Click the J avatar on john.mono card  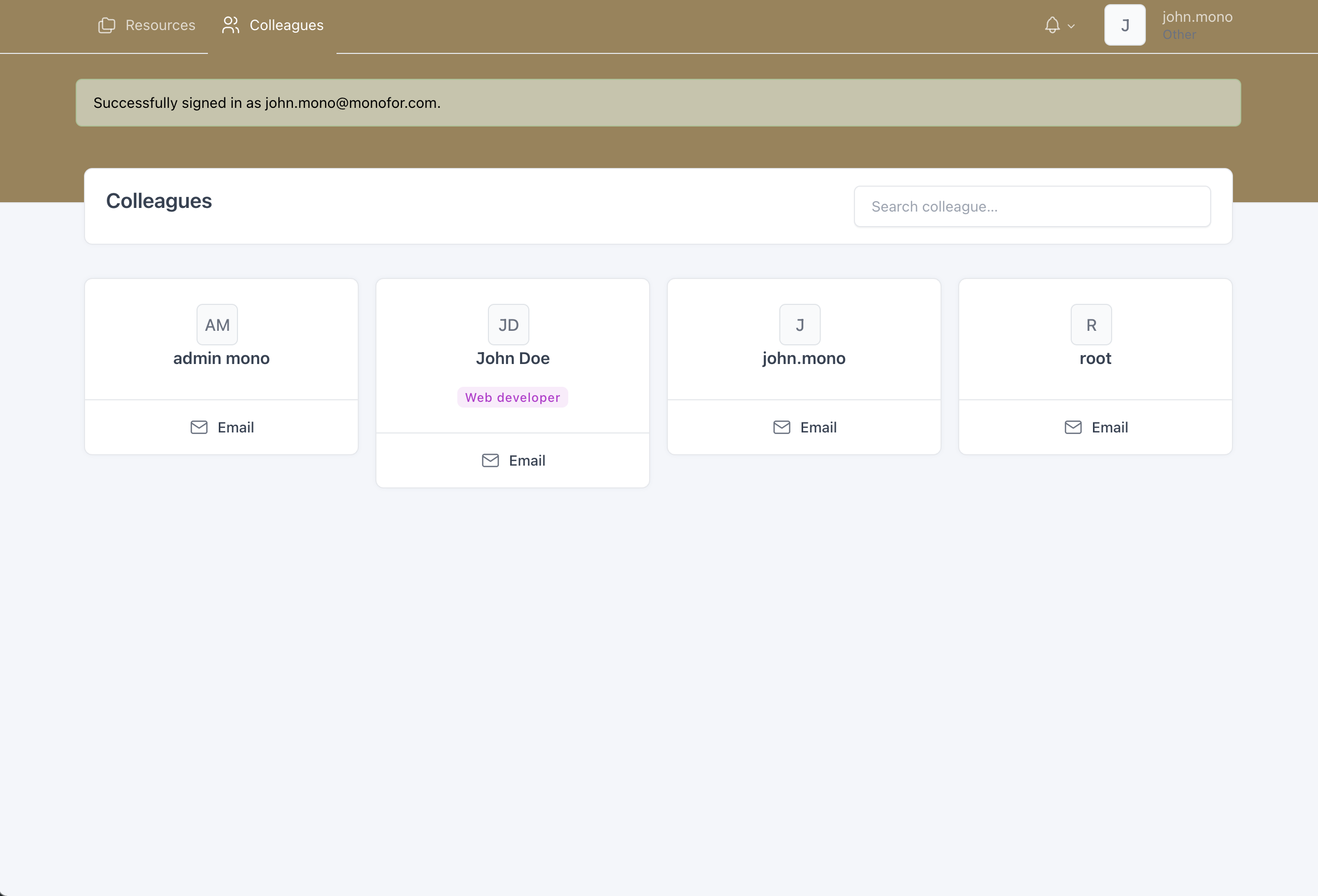[800, 325]
